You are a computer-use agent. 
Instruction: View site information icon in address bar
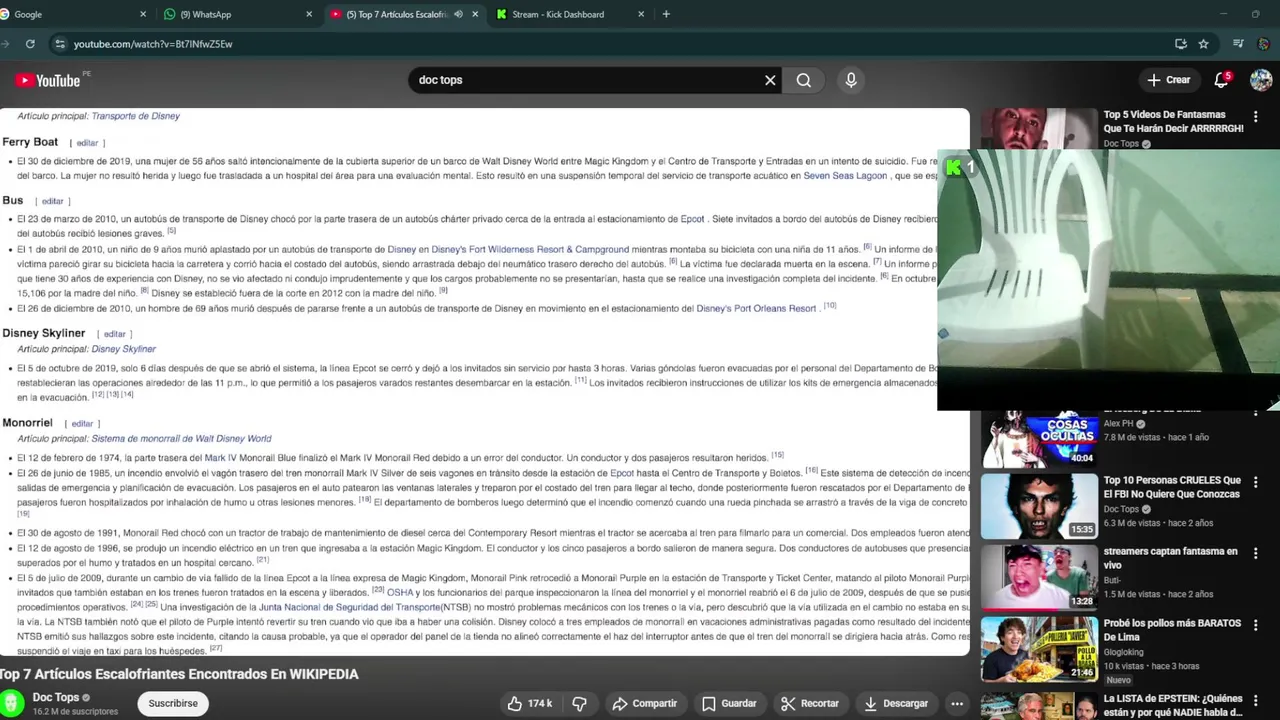[x=60, y=44]
